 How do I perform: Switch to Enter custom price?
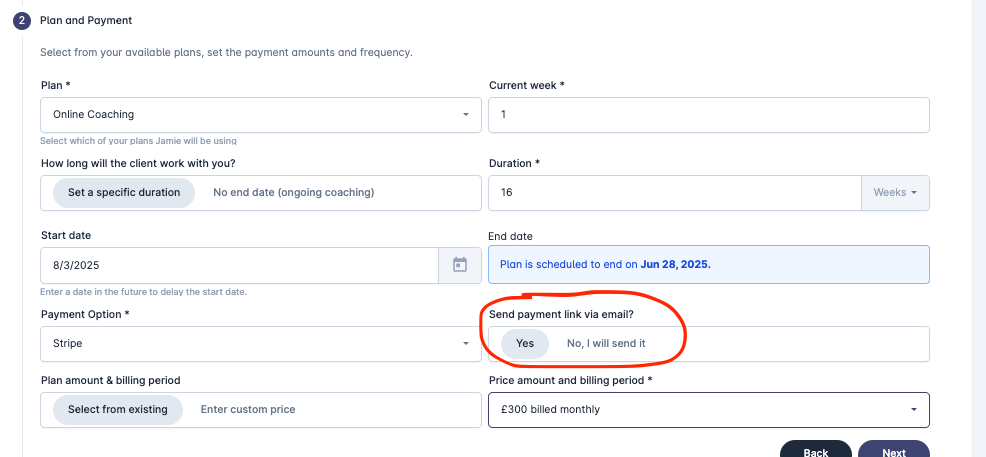click(x=248, y=410)
